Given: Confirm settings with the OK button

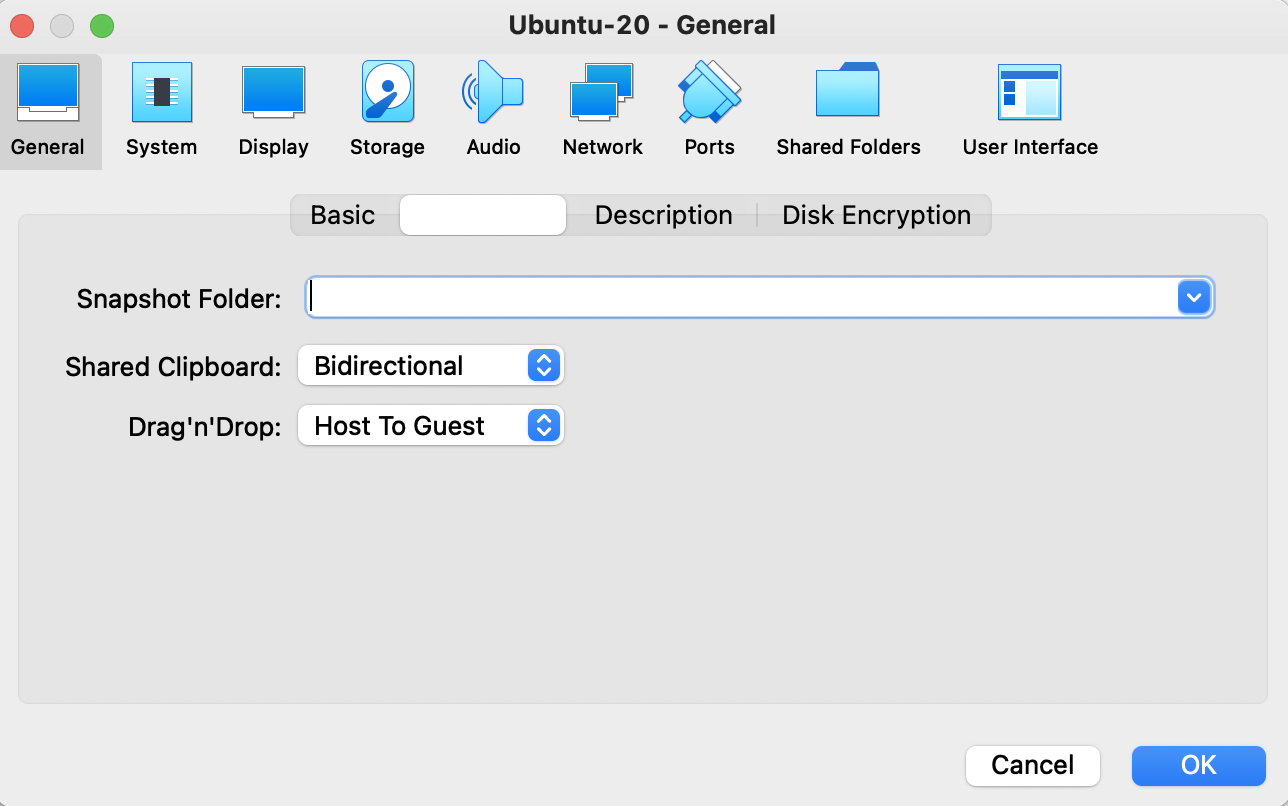Looking at the screenshot, I should click(1199, 766).
